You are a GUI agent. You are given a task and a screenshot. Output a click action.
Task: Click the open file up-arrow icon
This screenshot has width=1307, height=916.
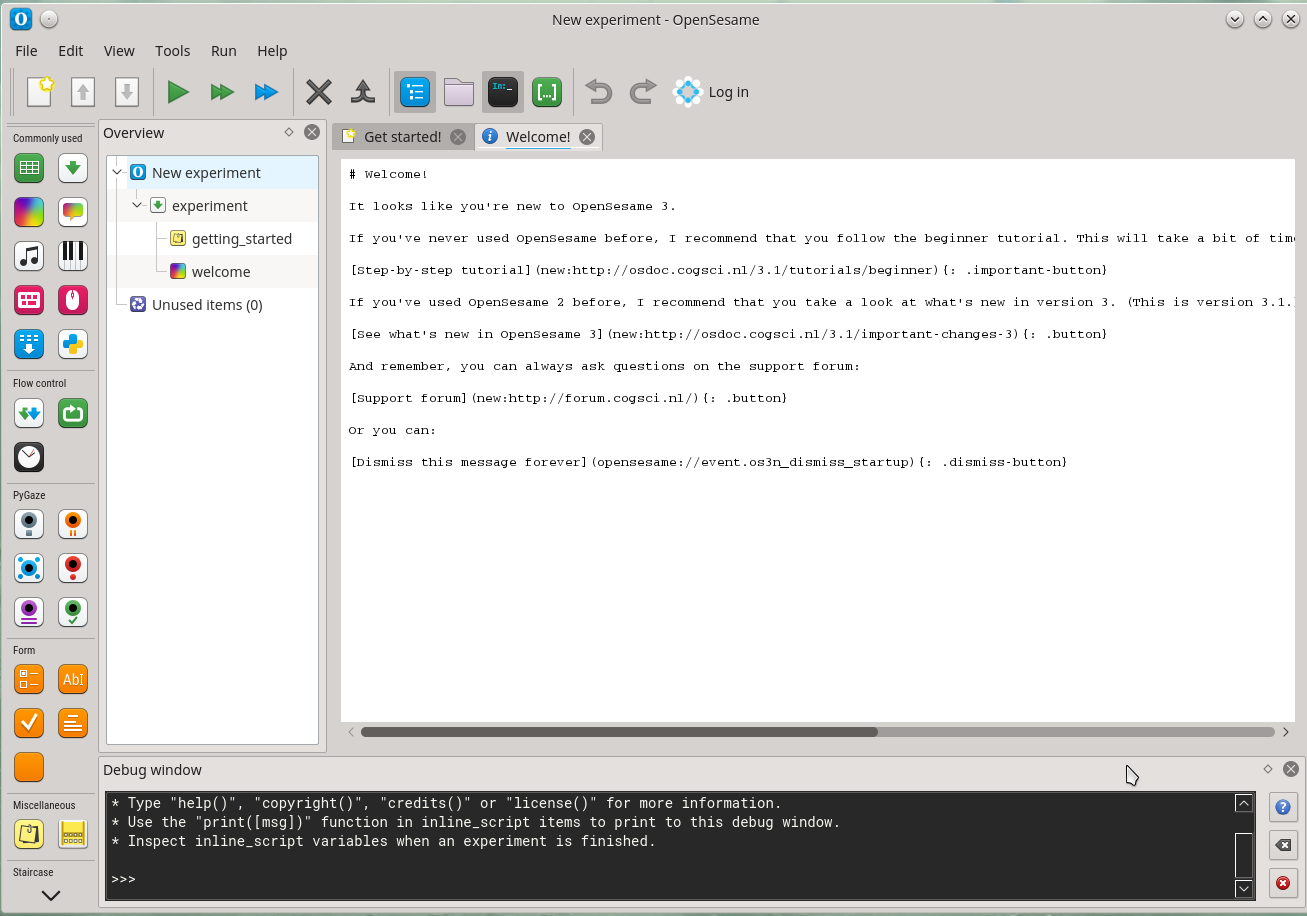pos(83,92)
